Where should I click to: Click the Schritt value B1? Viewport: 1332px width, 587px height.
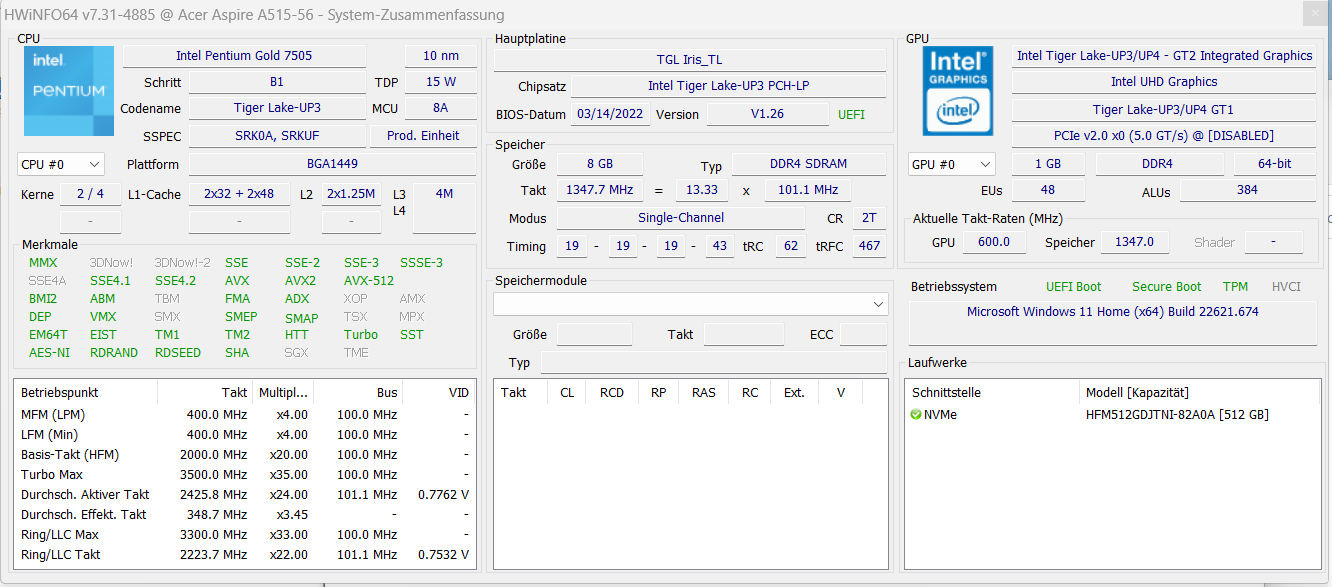tap(277, 82)
